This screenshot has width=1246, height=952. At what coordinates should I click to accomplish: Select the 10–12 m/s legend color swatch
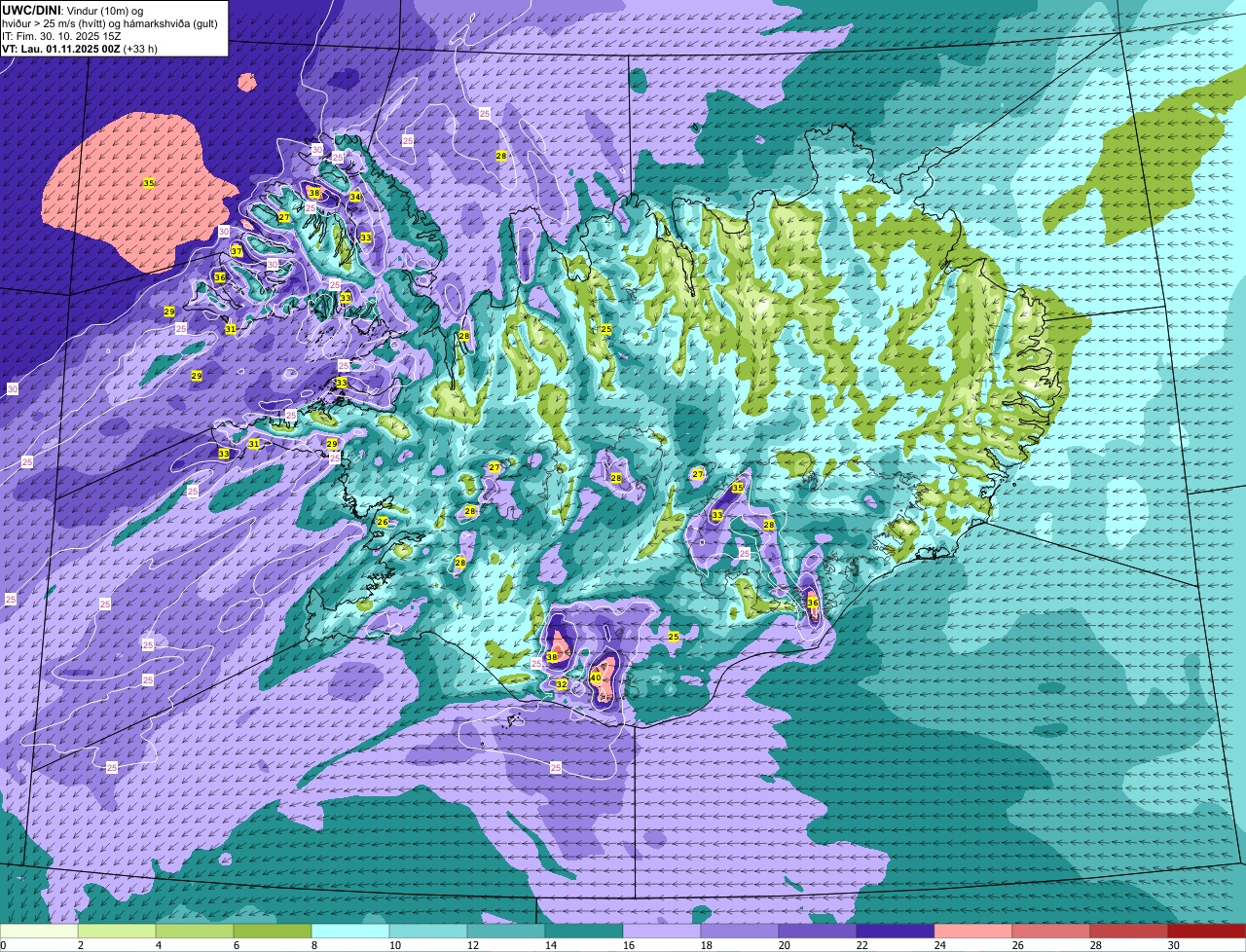[x=428, y=932]
